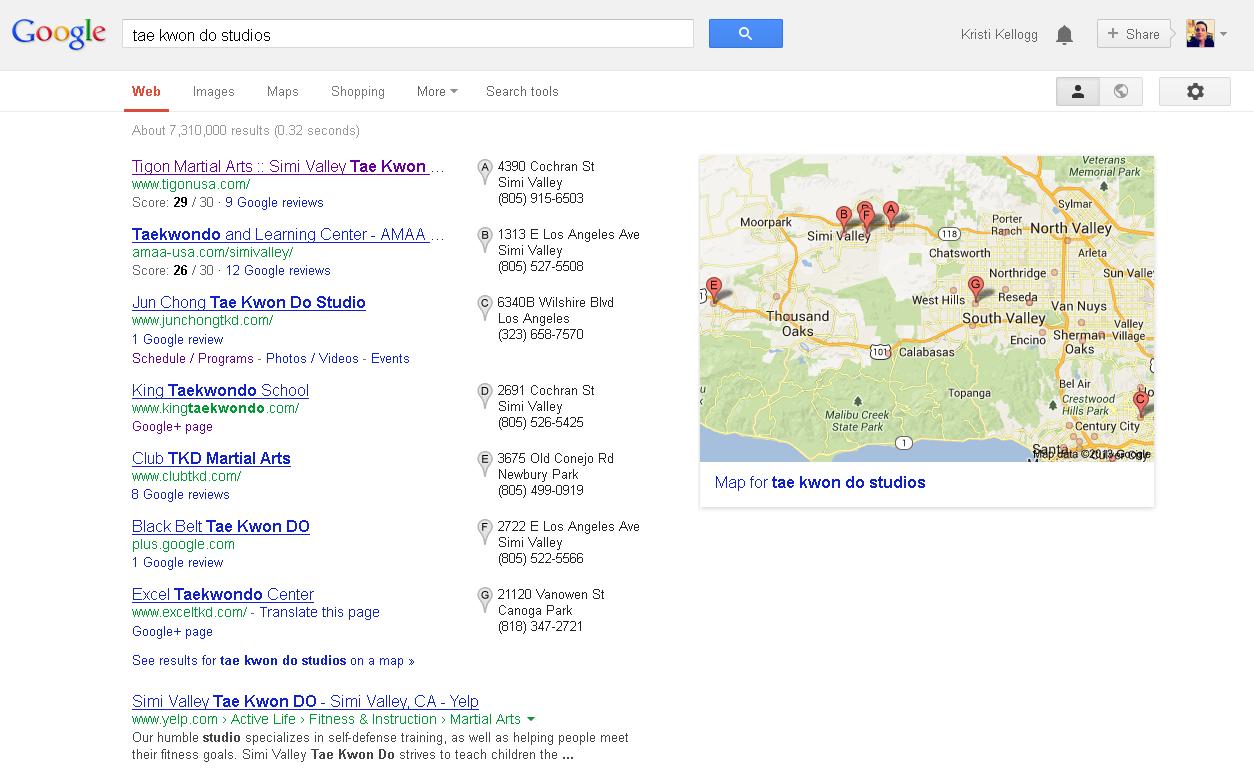Open Google+ page for Excel Taekwondo Center

point(172,631)
